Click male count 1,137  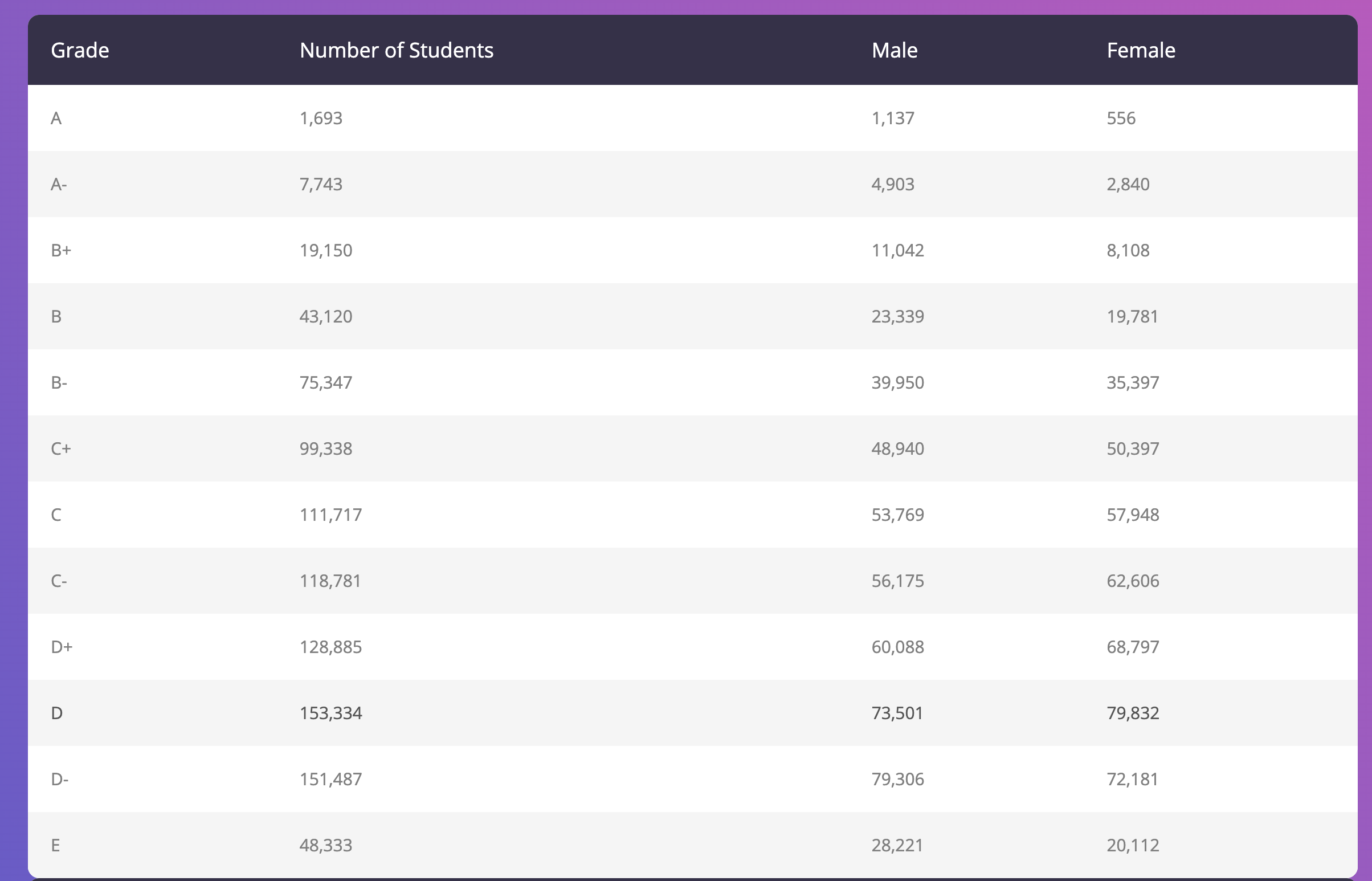pyautogui.click(x=893, y=118)
